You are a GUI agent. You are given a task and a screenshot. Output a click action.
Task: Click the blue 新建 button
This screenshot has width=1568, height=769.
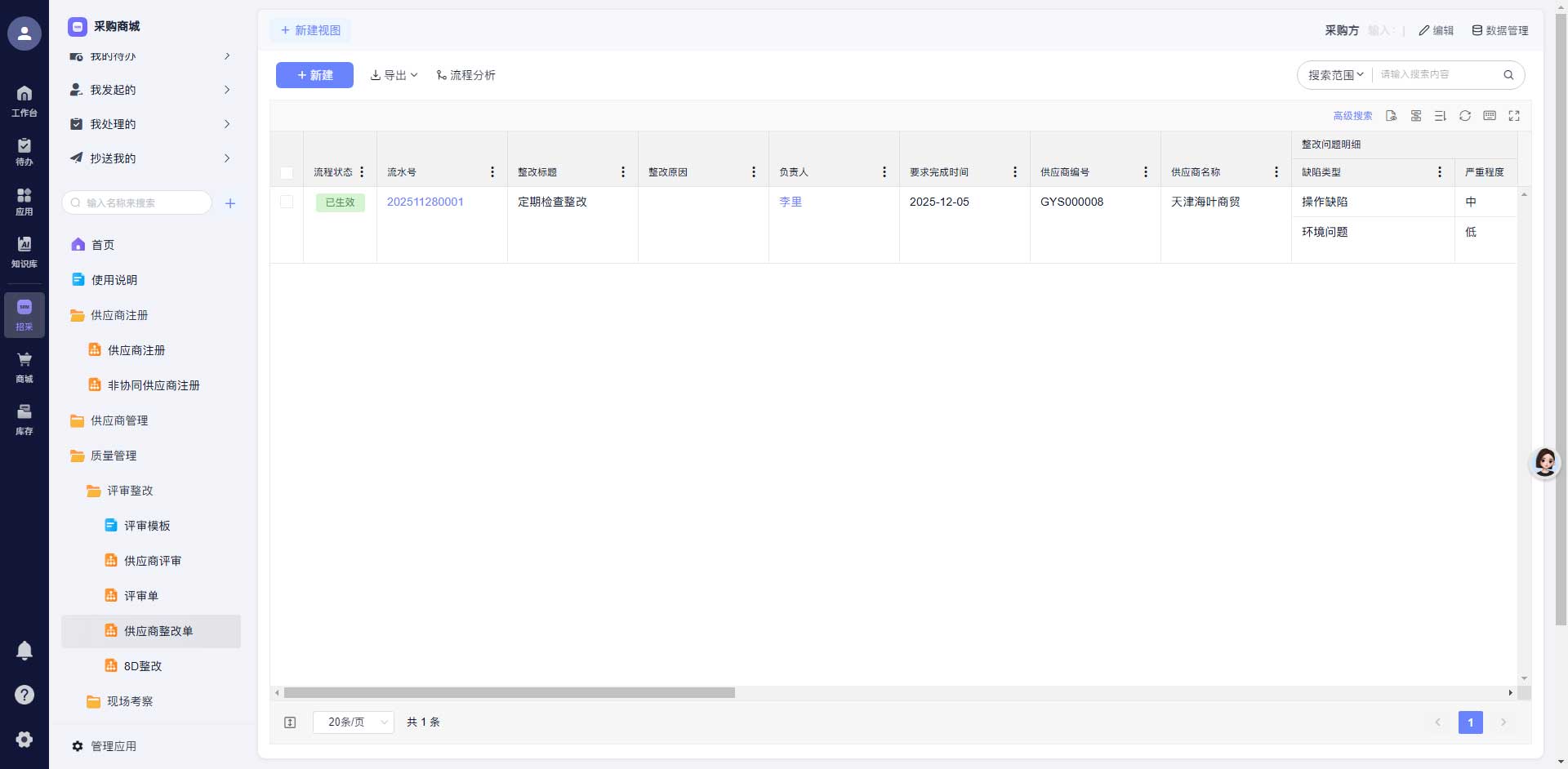(314, 75)
